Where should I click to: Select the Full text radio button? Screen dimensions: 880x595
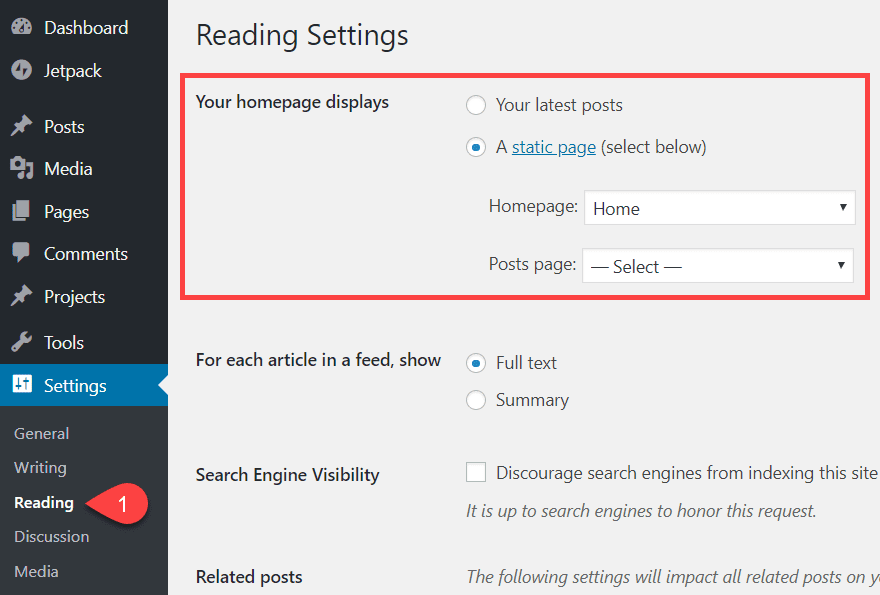click(476, 363)
